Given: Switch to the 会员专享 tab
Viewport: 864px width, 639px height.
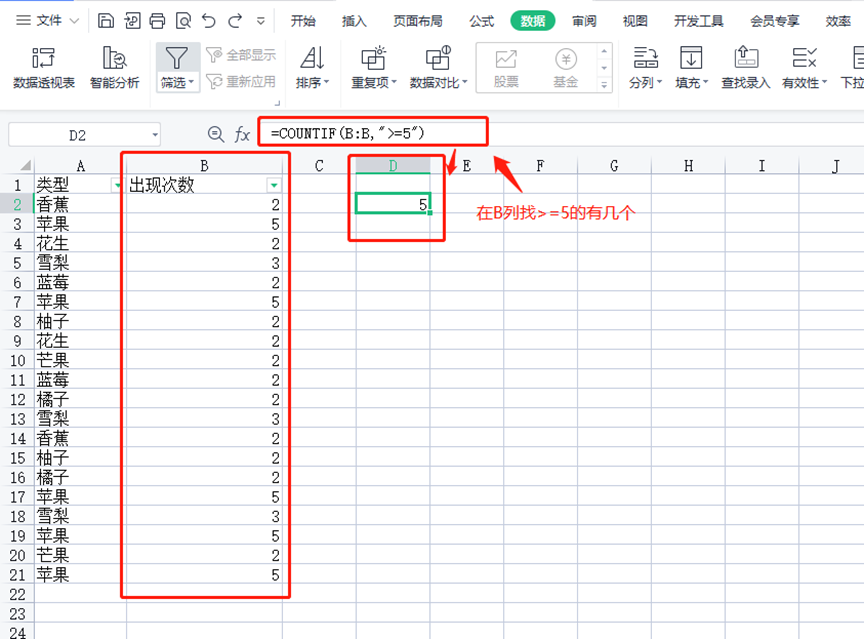Looking at the screenshot, I should pyautogui.click(x=775, y=21).
